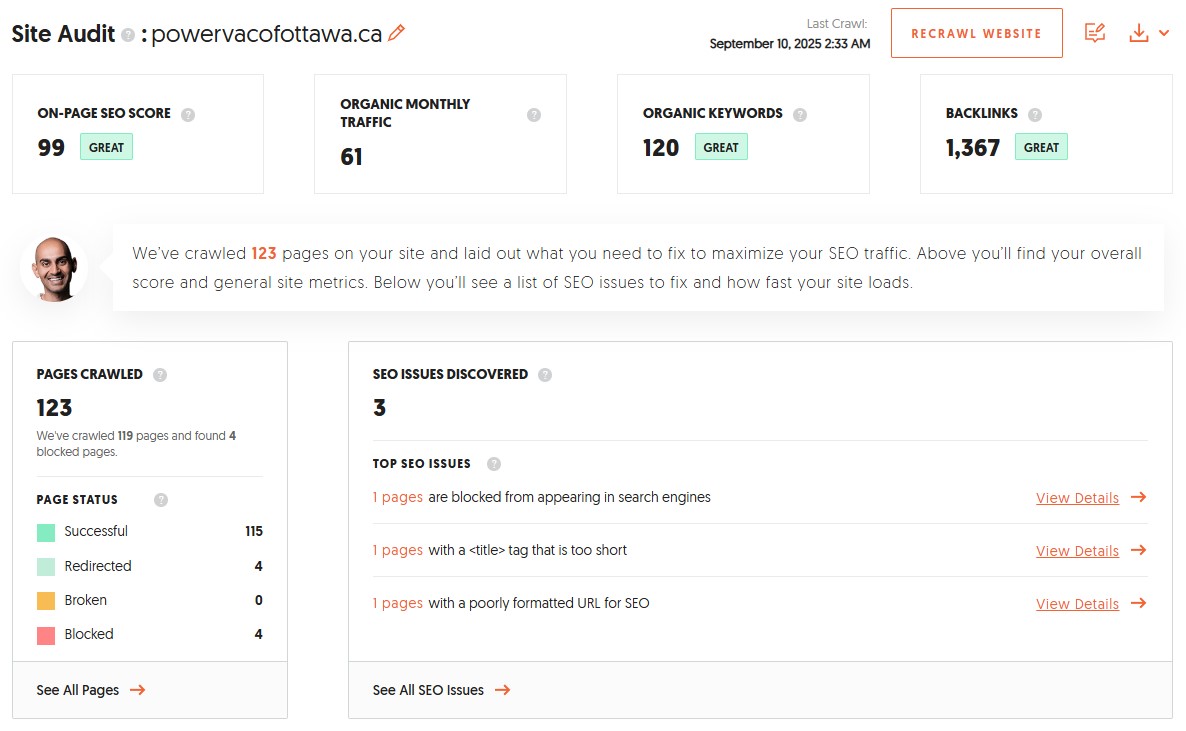Open See All Pages link
The height and width of the screenshot is (731, 1186).
(90, 690)
